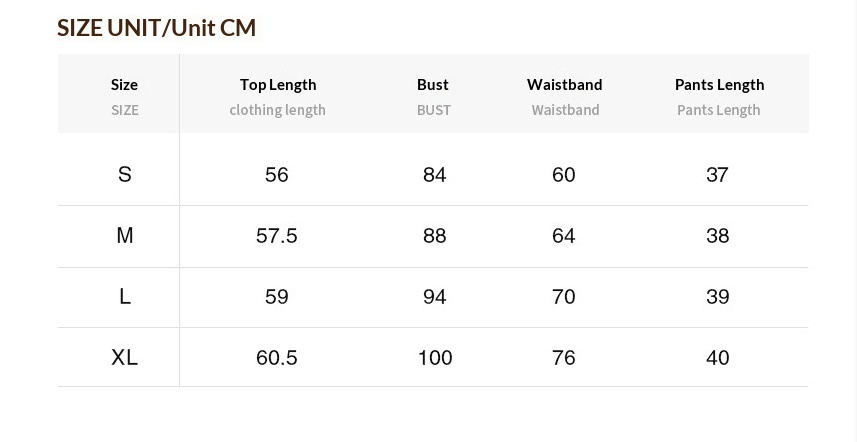
Task: Click the Waistband column header
Action: pyautogui.click(x=565, y=85)
